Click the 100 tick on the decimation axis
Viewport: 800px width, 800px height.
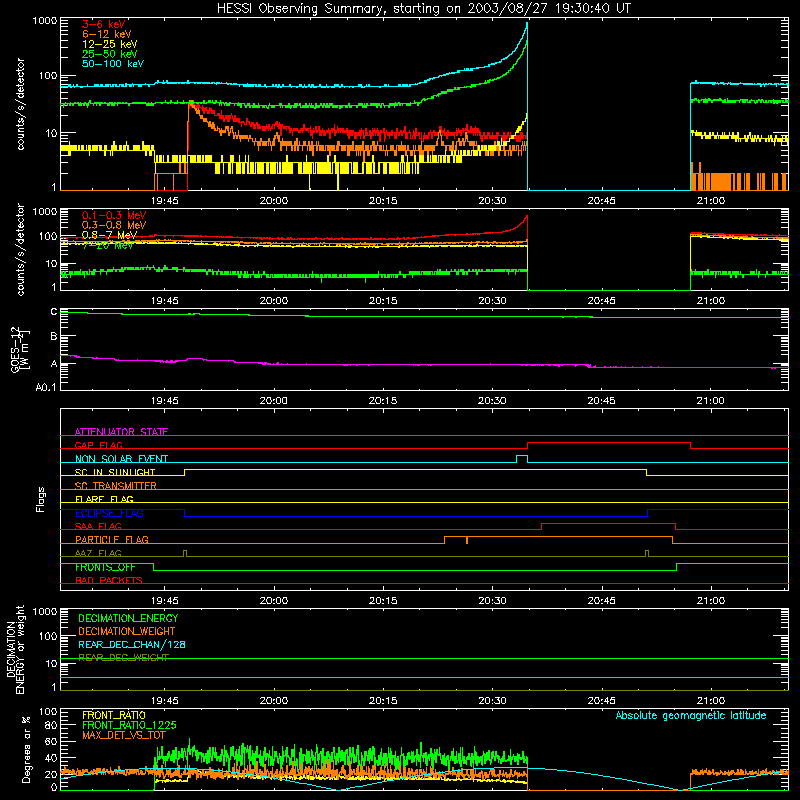(x=48, y=637)
